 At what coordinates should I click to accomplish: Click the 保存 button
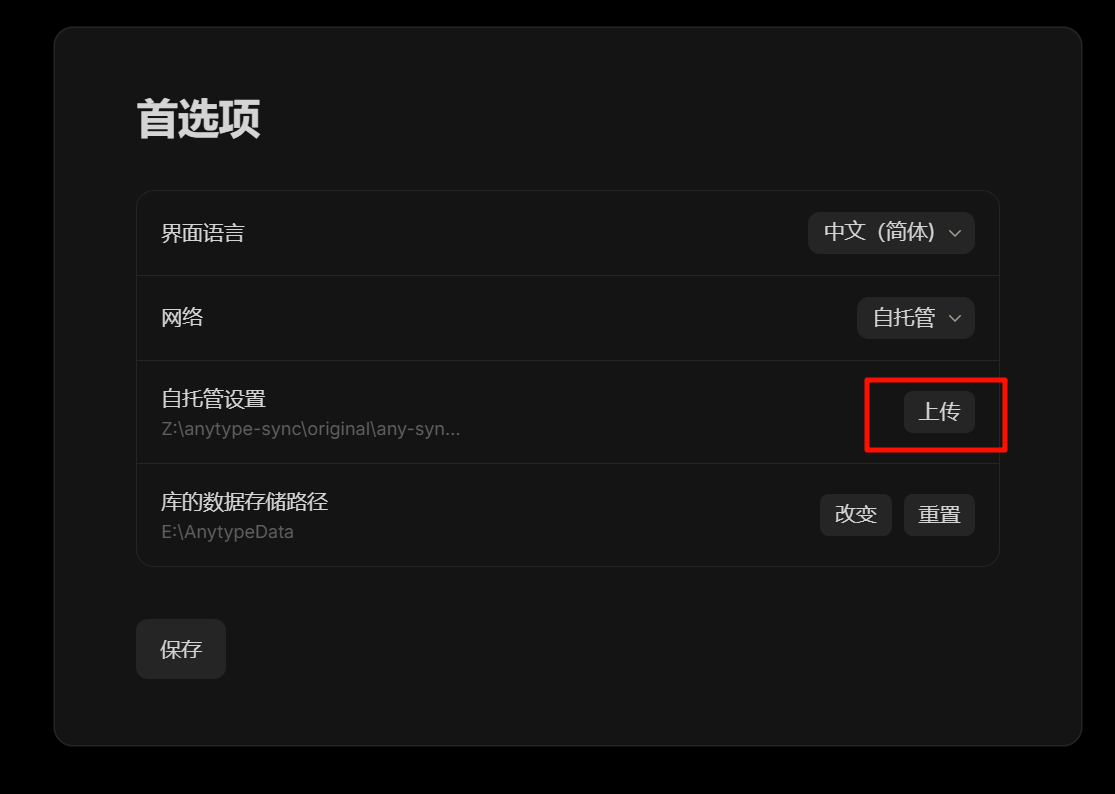(x=181, y=649)
